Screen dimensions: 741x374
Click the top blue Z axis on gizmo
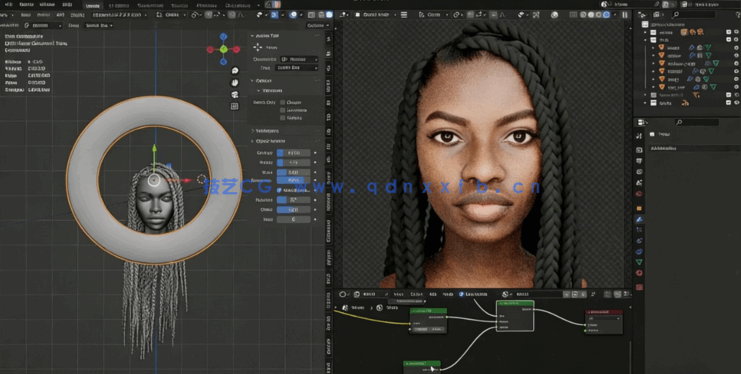tap(224, 36)
